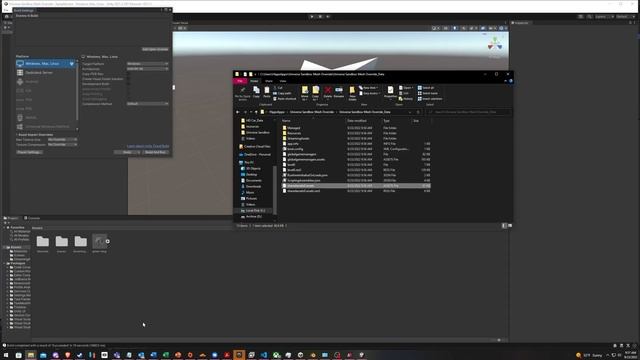Viewport: 640px width, 360px height.
Task: Open the Architecture dropdown
Action: click(147, 69)
